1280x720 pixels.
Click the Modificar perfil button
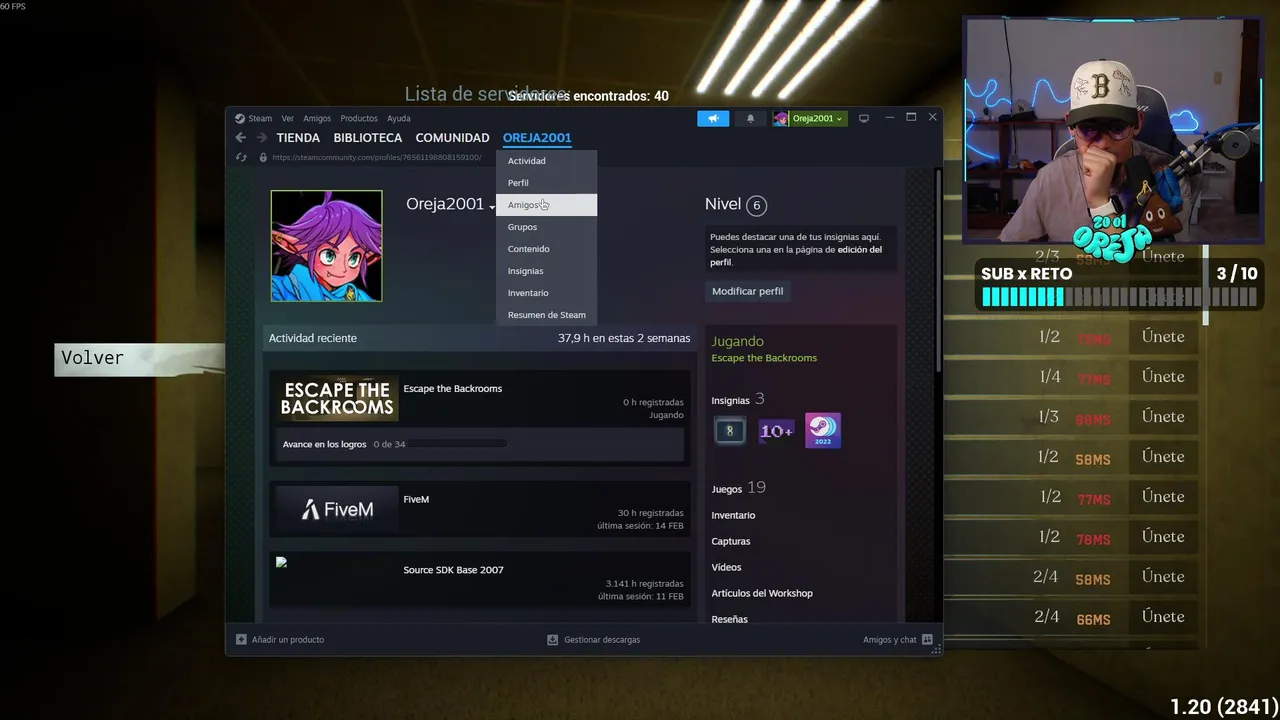(748, 291)
